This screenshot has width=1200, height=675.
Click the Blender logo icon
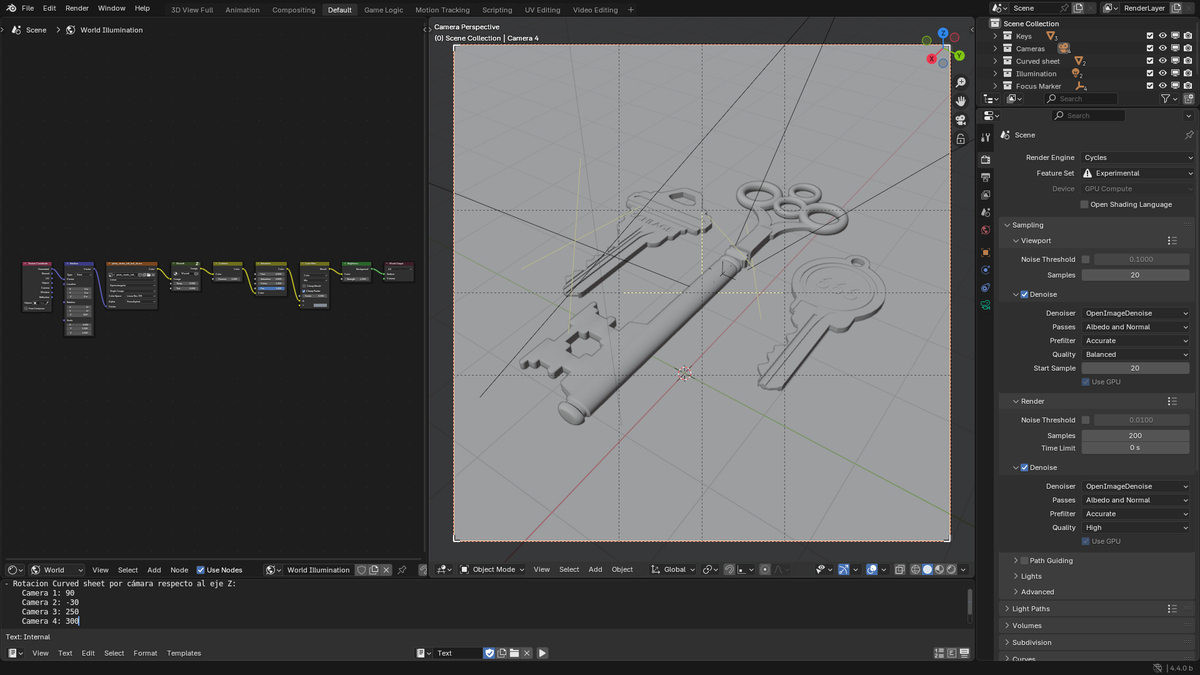click(x=11, y=8)
